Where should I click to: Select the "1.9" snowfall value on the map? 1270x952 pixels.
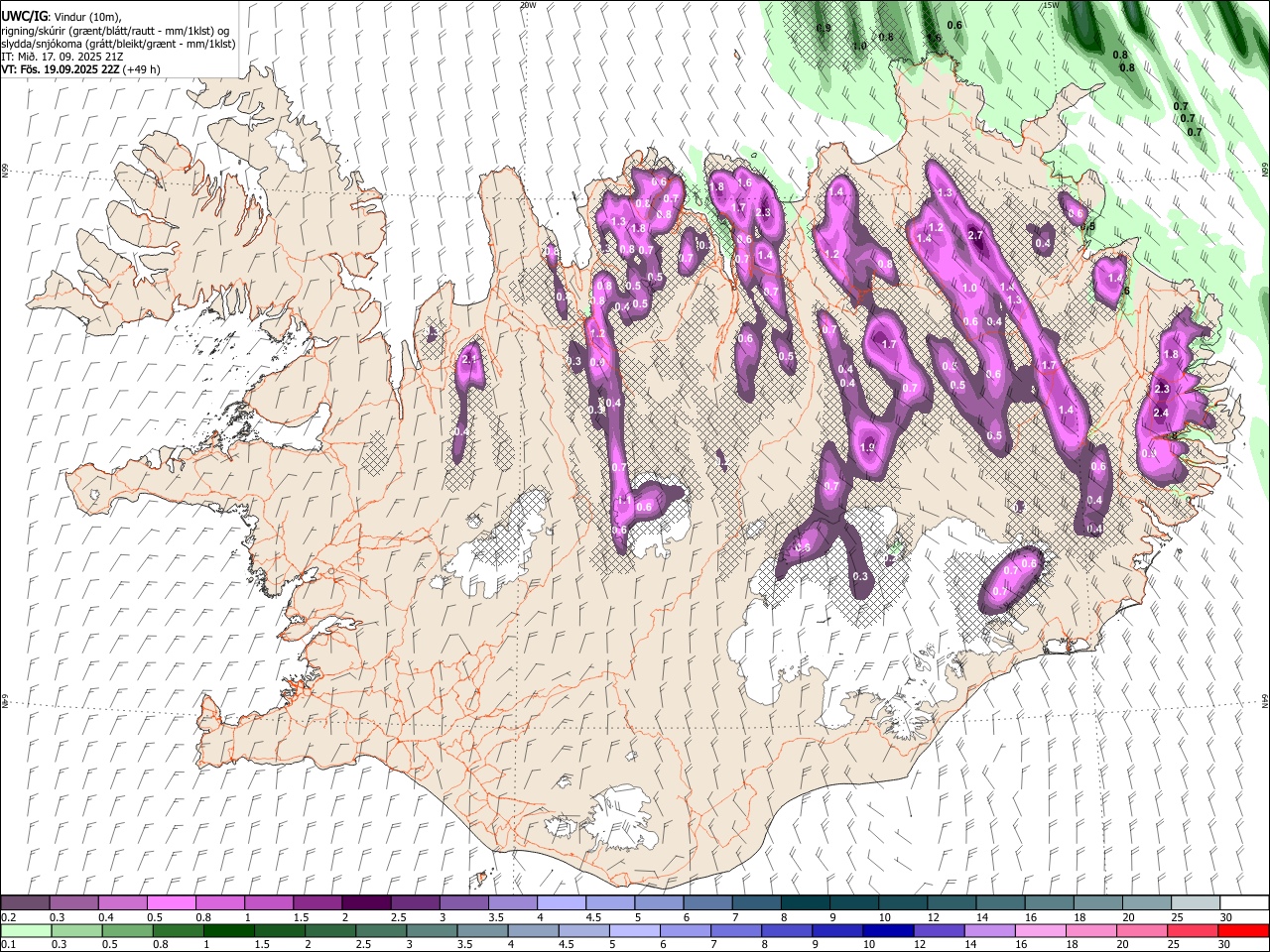867,447
